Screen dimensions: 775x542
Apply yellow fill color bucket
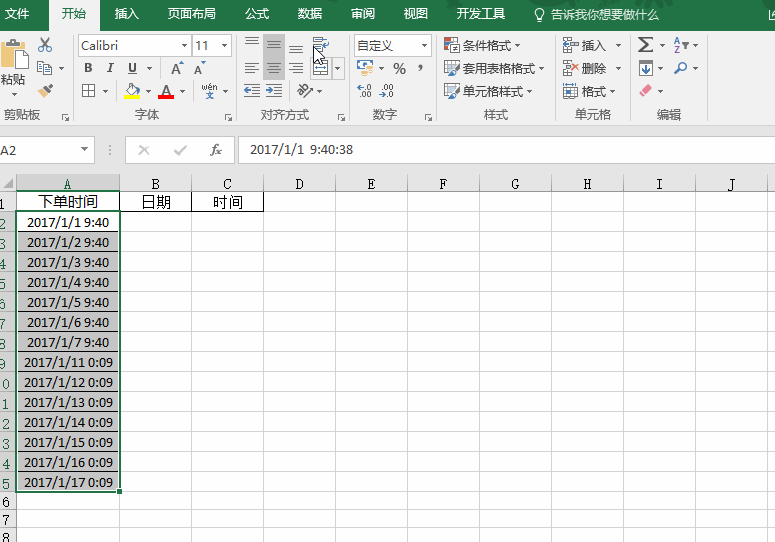(132, 91)
